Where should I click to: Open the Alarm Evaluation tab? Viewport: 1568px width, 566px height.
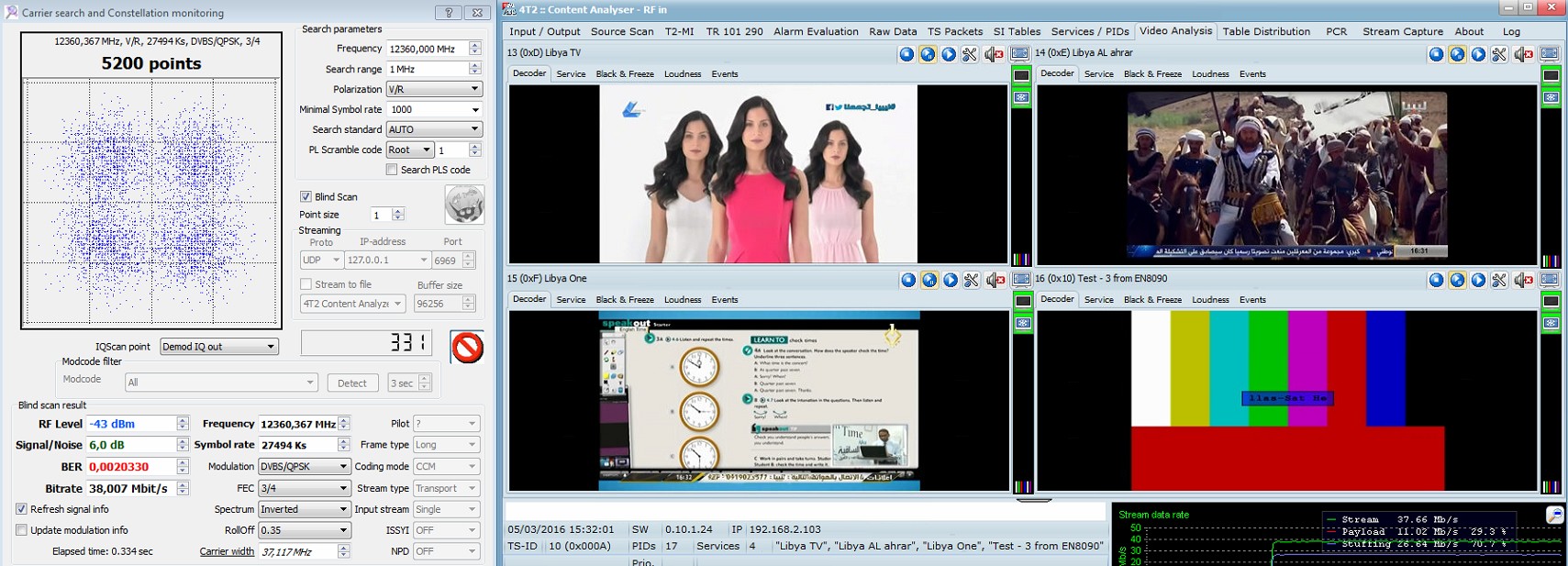(x=816, y=31)
